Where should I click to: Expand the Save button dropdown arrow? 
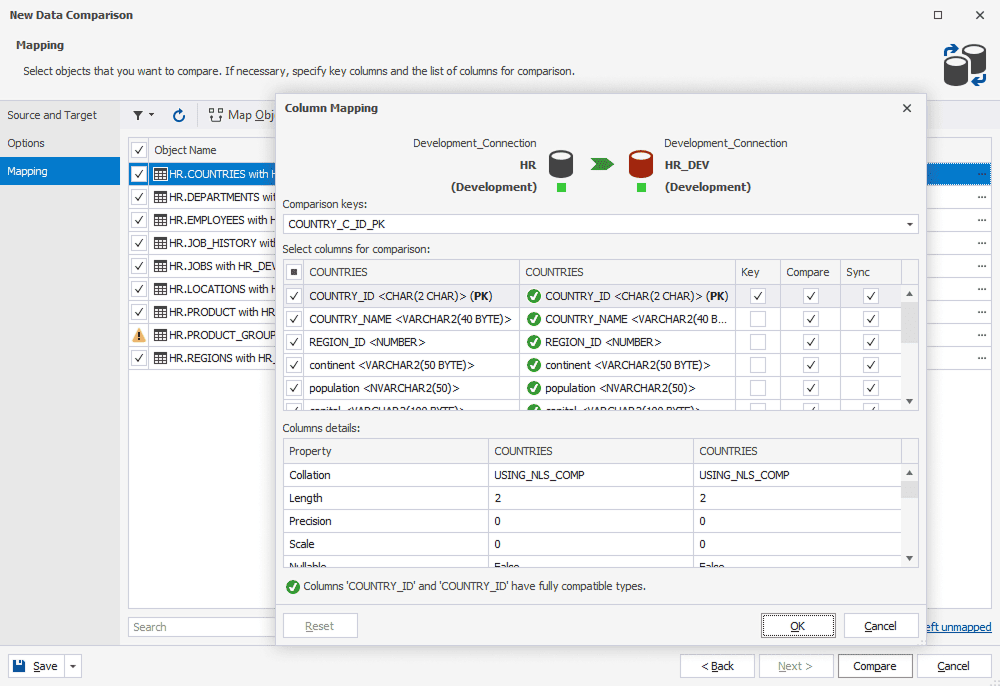point(73,666)
